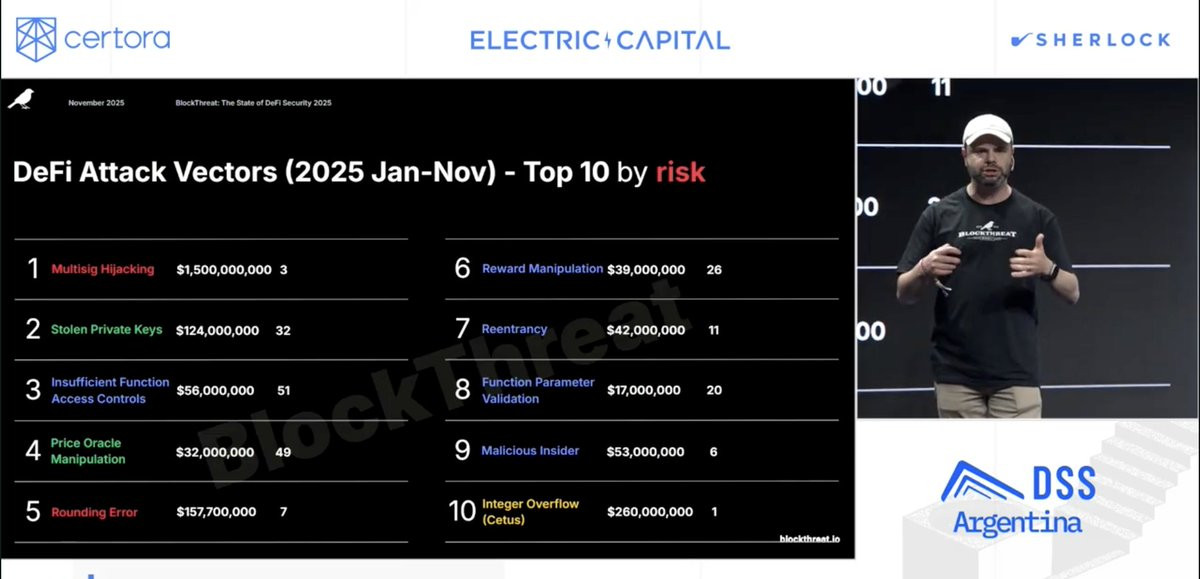Click the presenter's white cap

pos(987,130)
